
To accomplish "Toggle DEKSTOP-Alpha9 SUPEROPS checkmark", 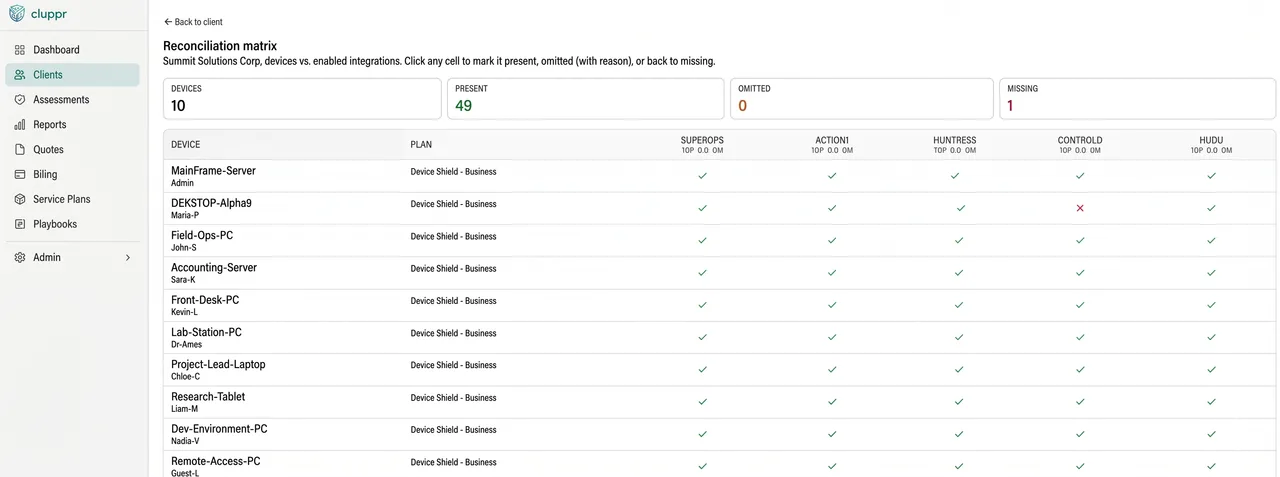I will coord(702,208).
